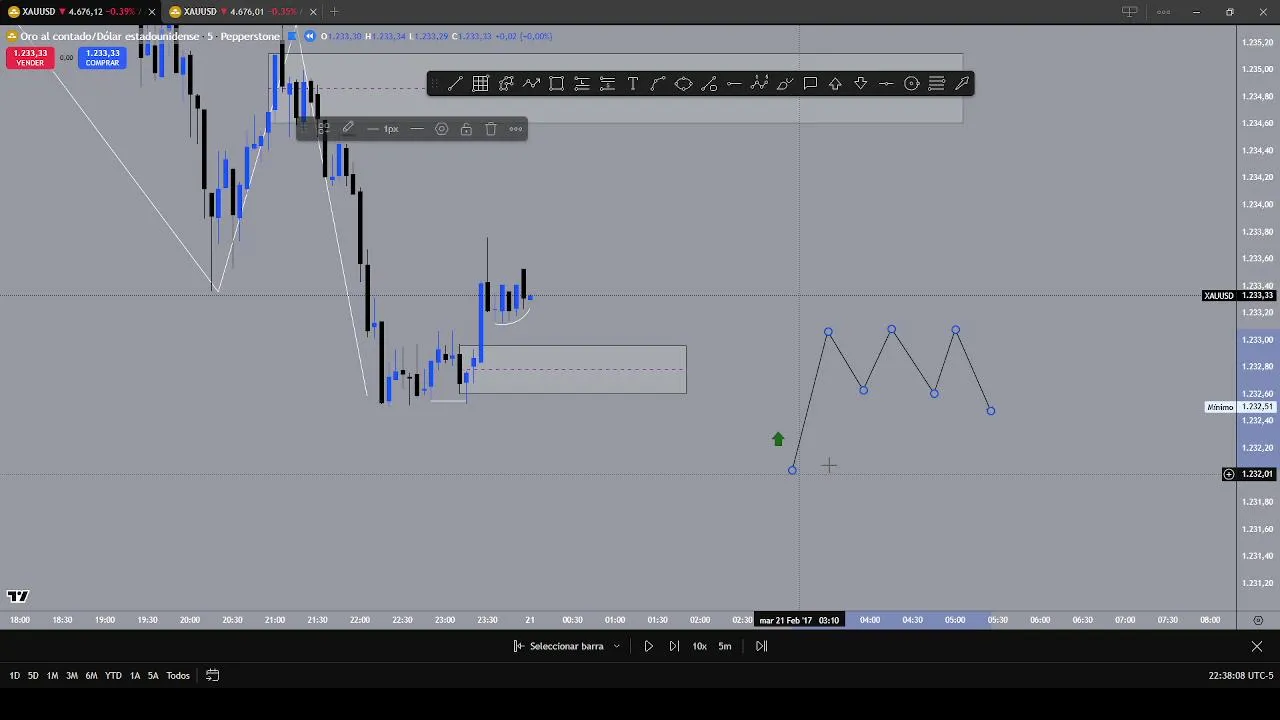Set range to 6M

(x=91, y=676)
